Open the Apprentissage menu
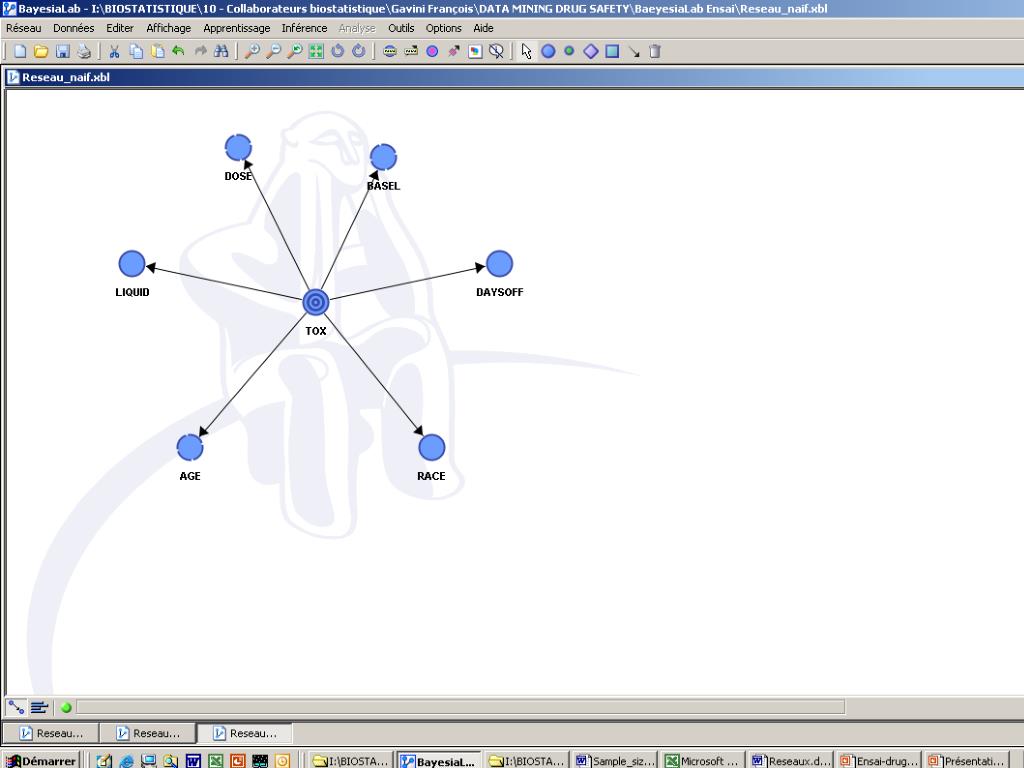The image size is (1024, 768). 236,28
